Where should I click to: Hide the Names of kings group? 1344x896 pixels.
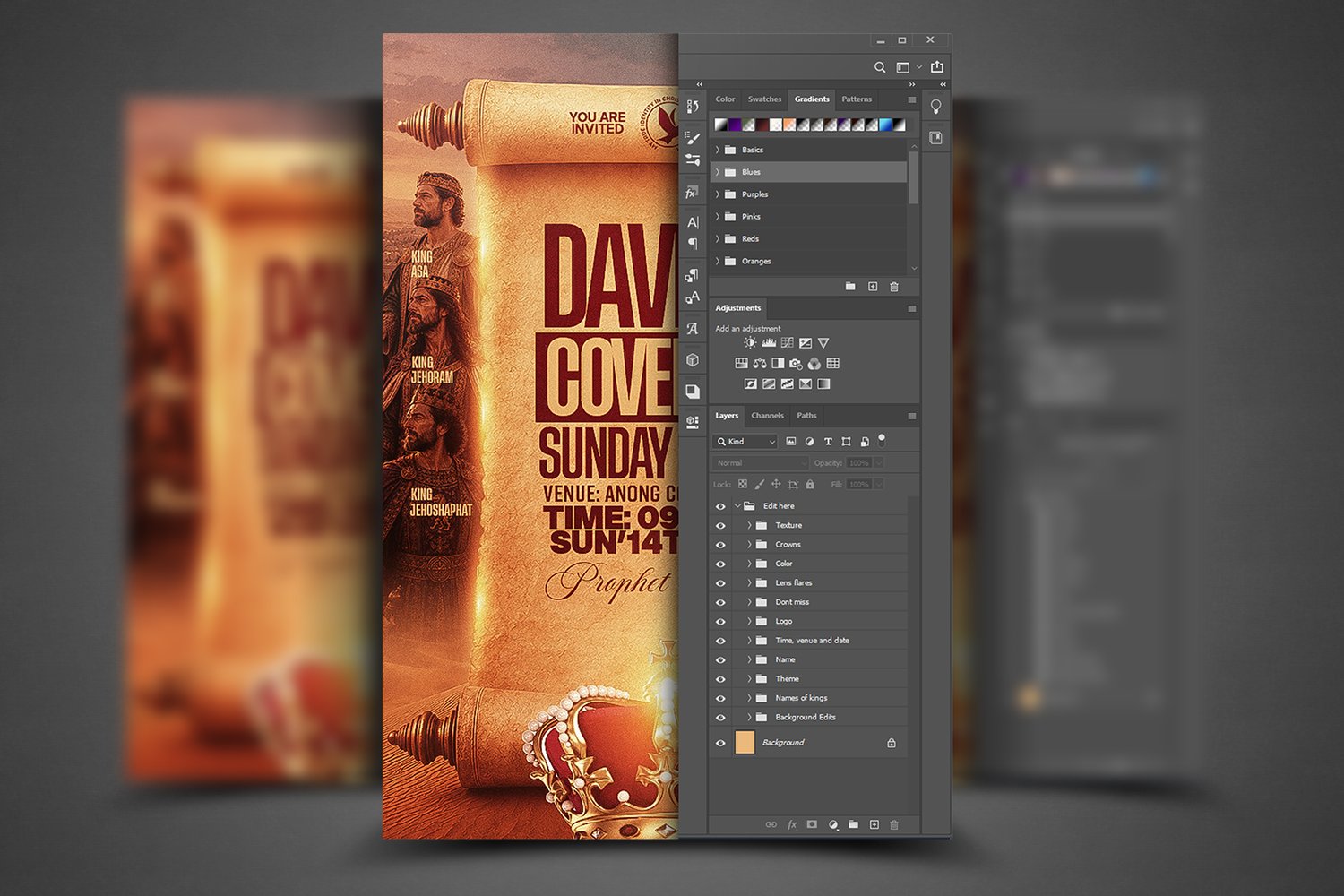[x=720, y=699]
